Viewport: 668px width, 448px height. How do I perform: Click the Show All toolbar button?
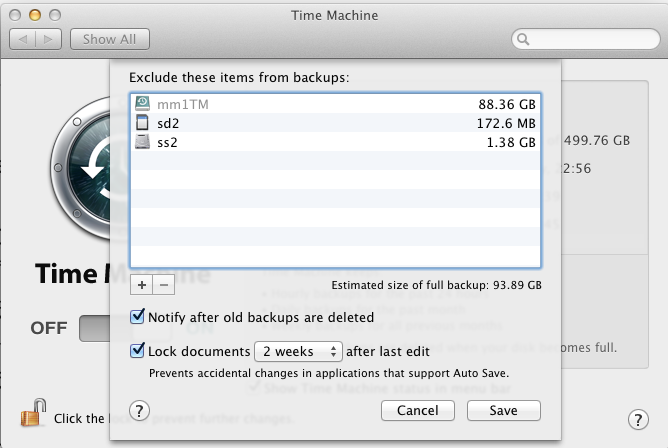(110, 40)
